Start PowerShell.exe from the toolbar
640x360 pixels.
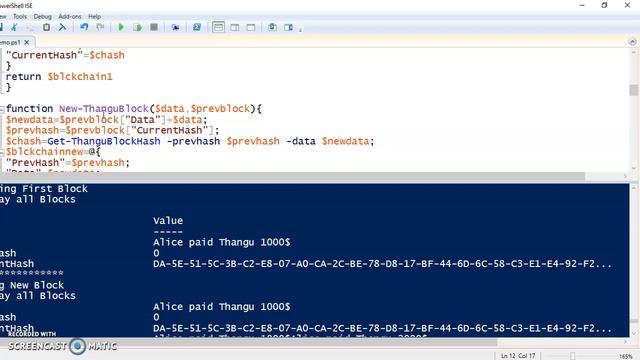(x=197, y=27)
